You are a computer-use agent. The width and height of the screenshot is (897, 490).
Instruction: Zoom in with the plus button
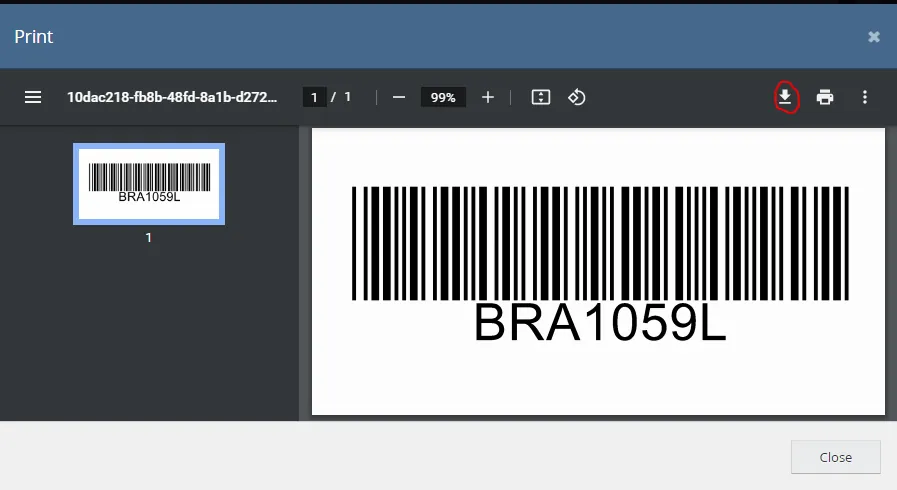(487, 97)
